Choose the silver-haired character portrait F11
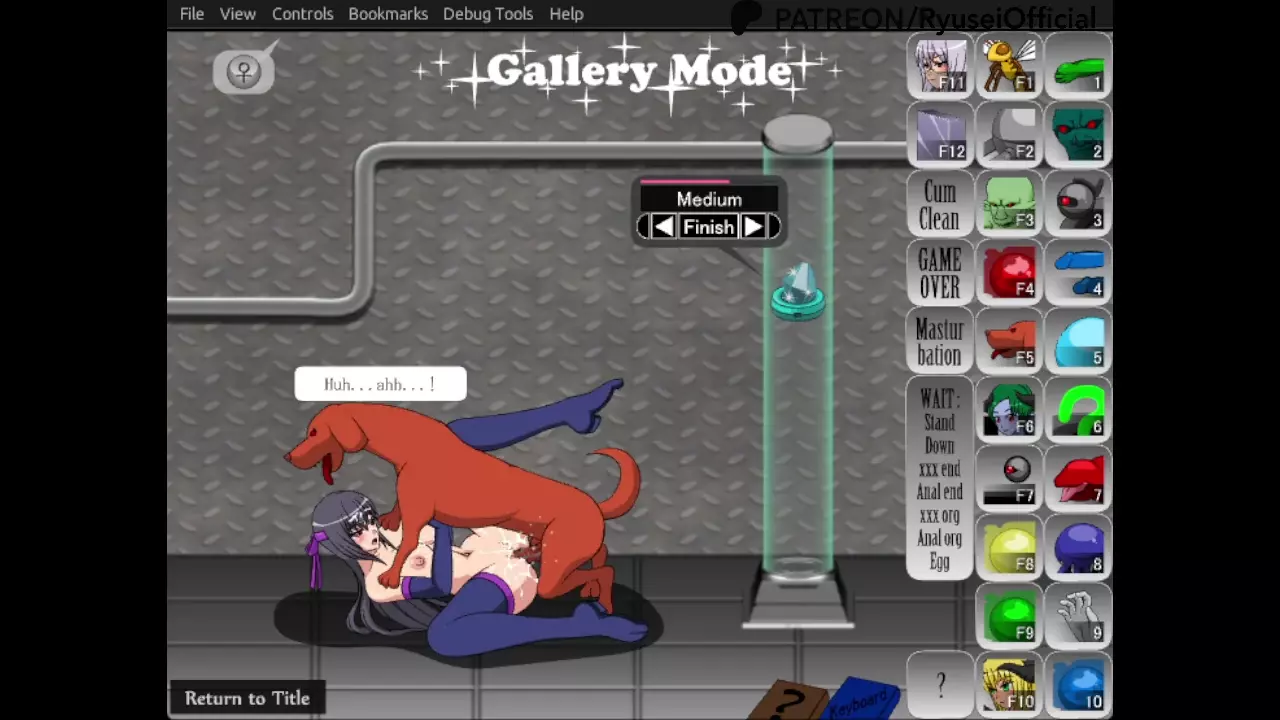This screenshot has width=1280, height=720. (940, 66)
